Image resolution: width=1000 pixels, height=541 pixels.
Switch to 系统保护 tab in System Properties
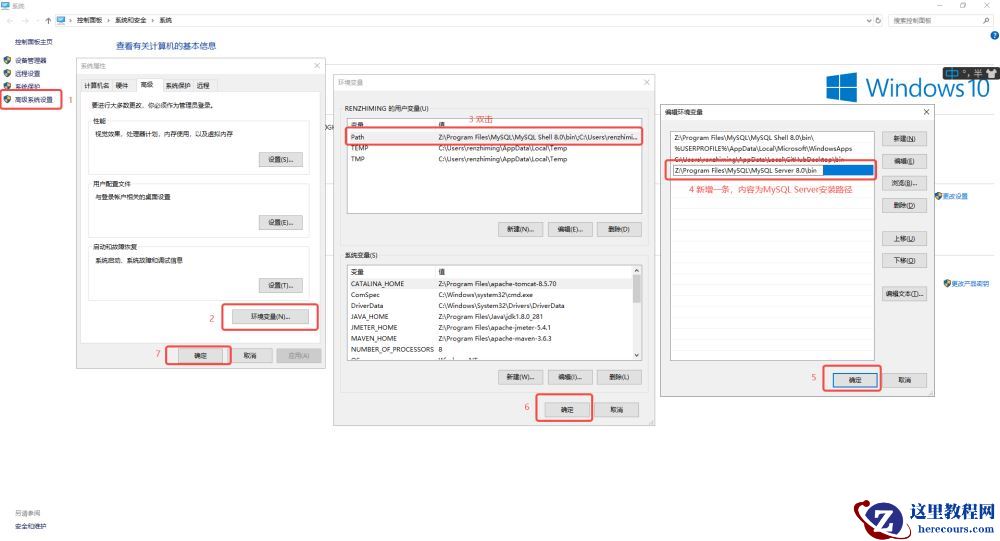[x=177, y=85]
